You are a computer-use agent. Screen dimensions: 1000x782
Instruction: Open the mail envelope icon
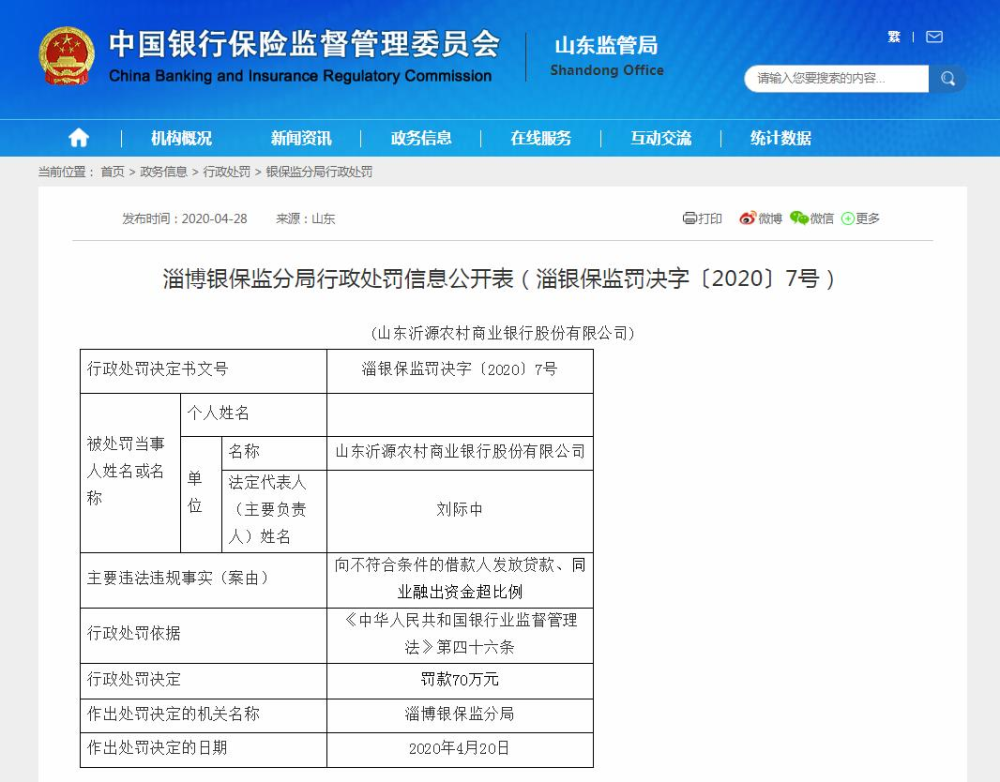pos(934,37)
